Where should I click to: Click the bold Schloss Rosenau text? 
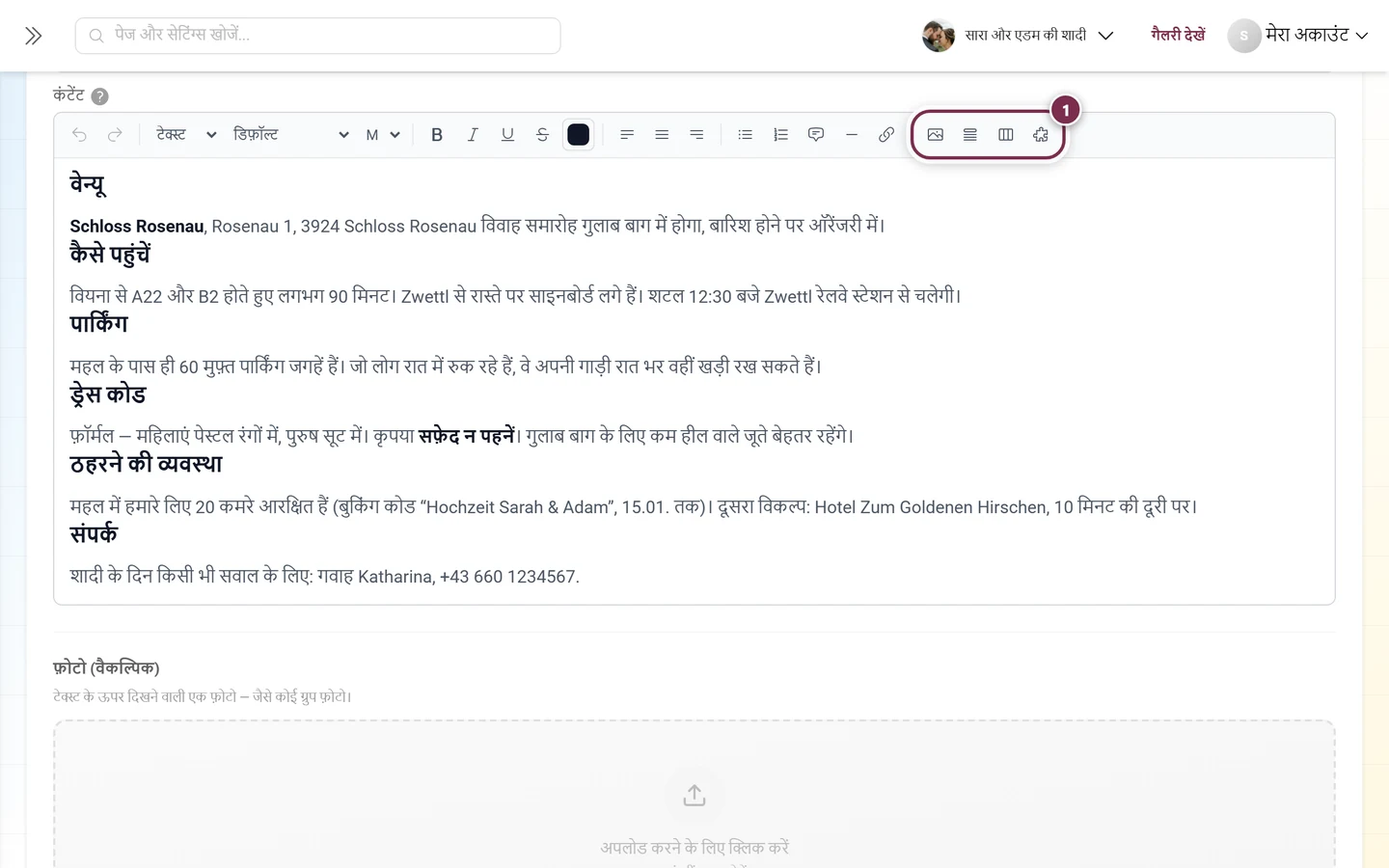tap(137, 227)
